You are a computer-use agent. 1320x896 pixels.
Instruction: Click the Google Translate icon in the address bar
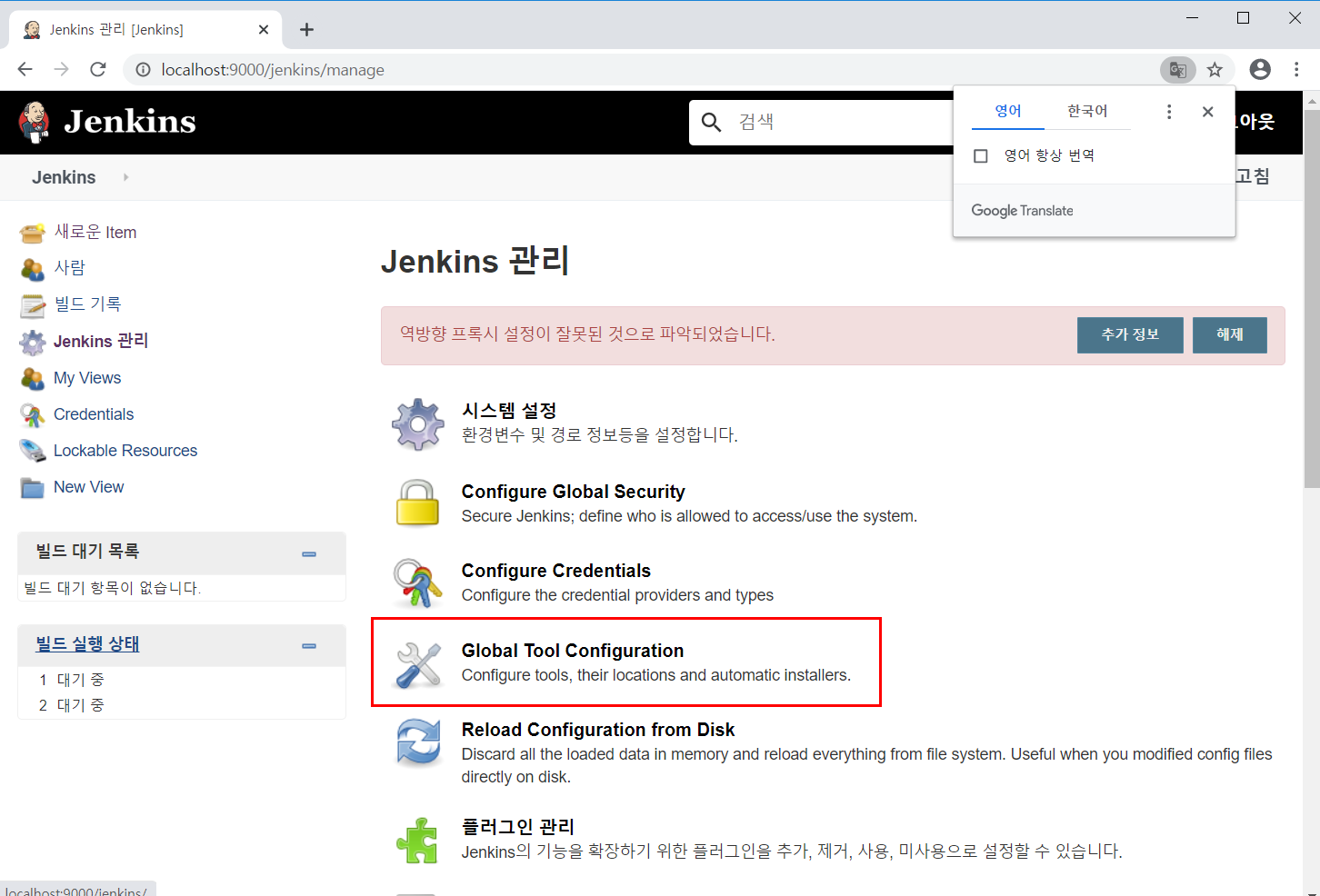pyautogui.click(x=1177, y=70)
